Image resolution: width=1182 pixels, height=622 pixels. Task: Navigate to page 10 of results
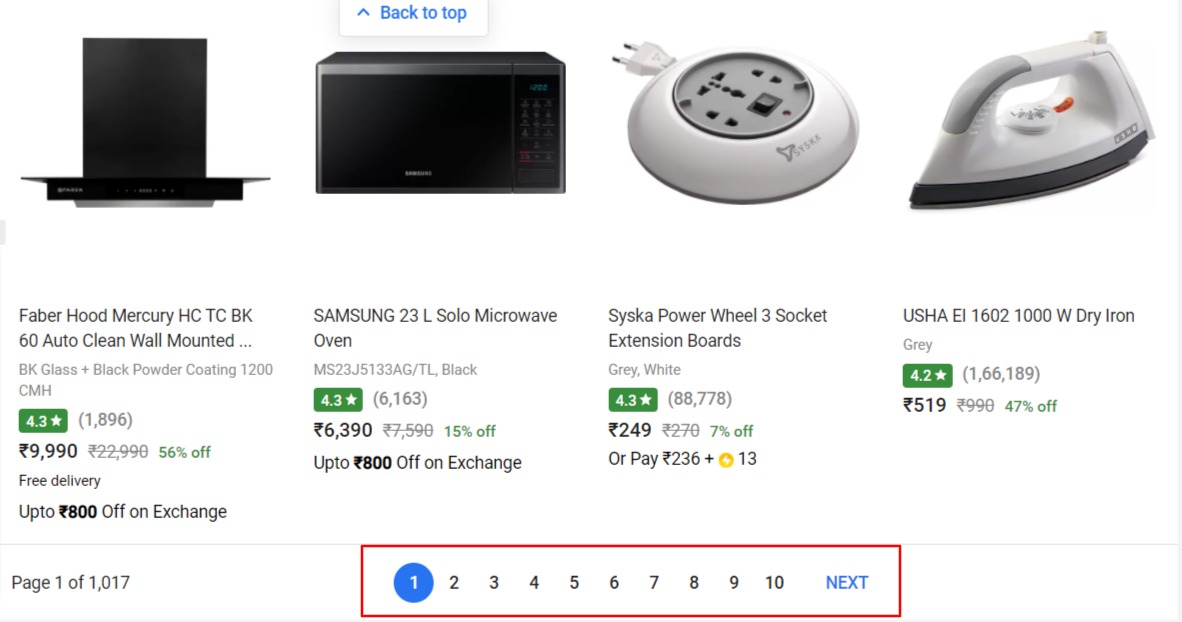(x=774, y=583)
